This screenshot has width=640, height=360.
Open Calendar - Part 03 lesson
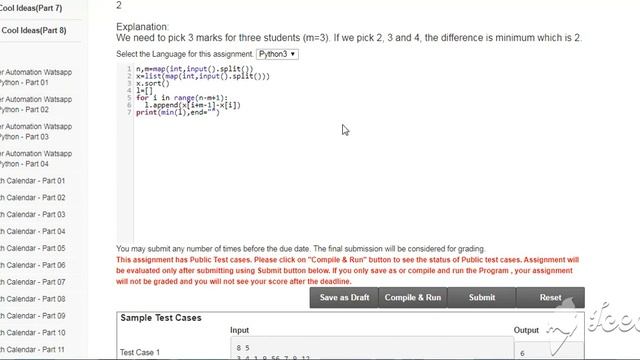click(x=33, y=214)
